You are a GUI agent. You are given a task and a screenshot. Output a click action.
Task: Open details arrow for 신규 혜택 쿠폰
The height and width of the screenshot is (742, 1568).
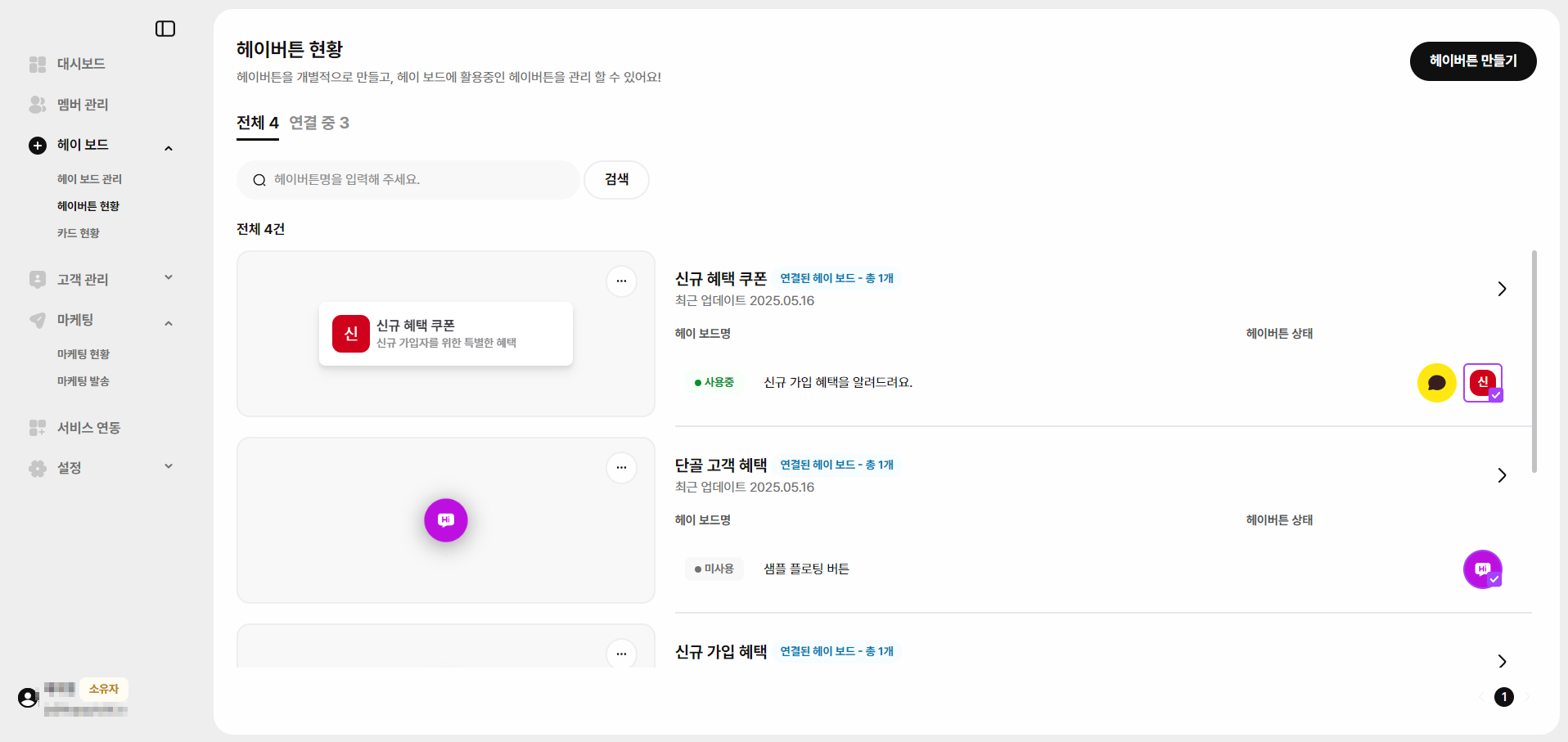[1502, 289]
